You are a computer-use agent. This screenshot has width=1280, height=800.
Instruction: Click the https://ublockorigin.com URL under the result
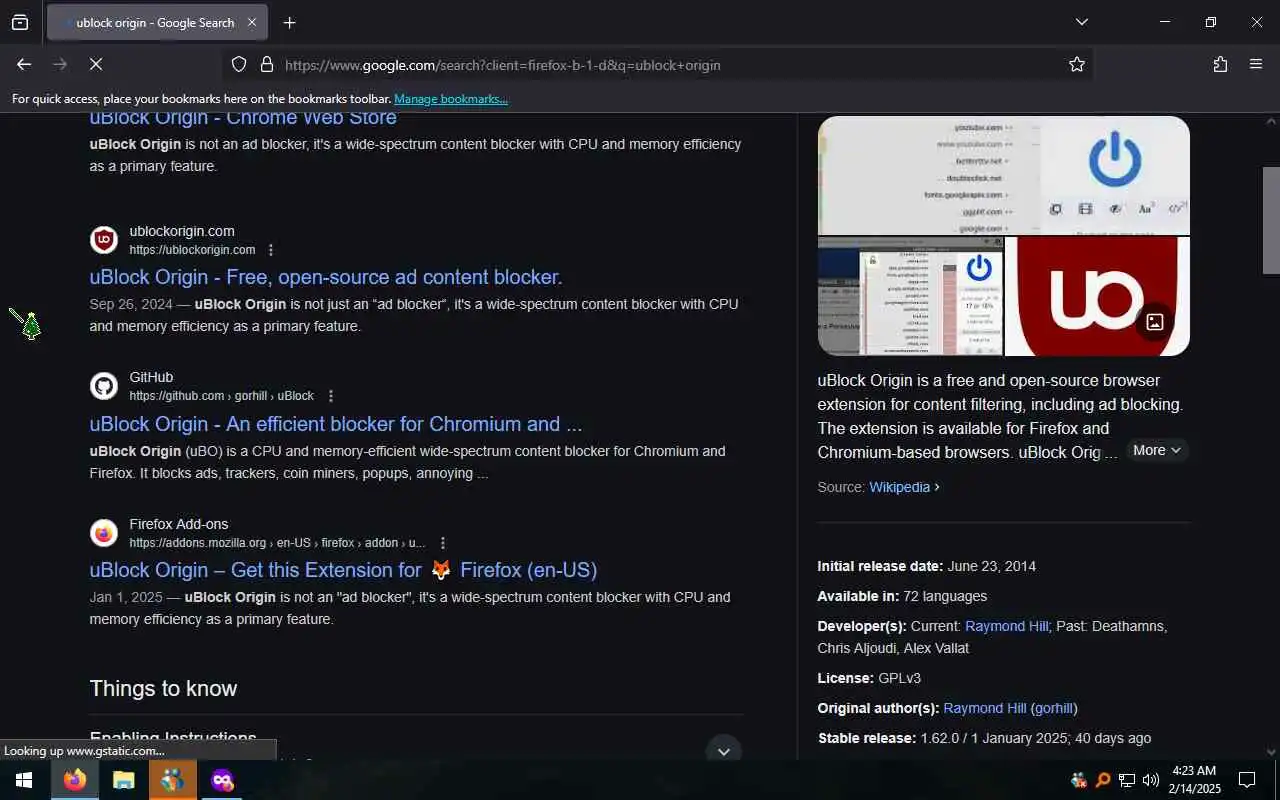click(x=192, y=250)
